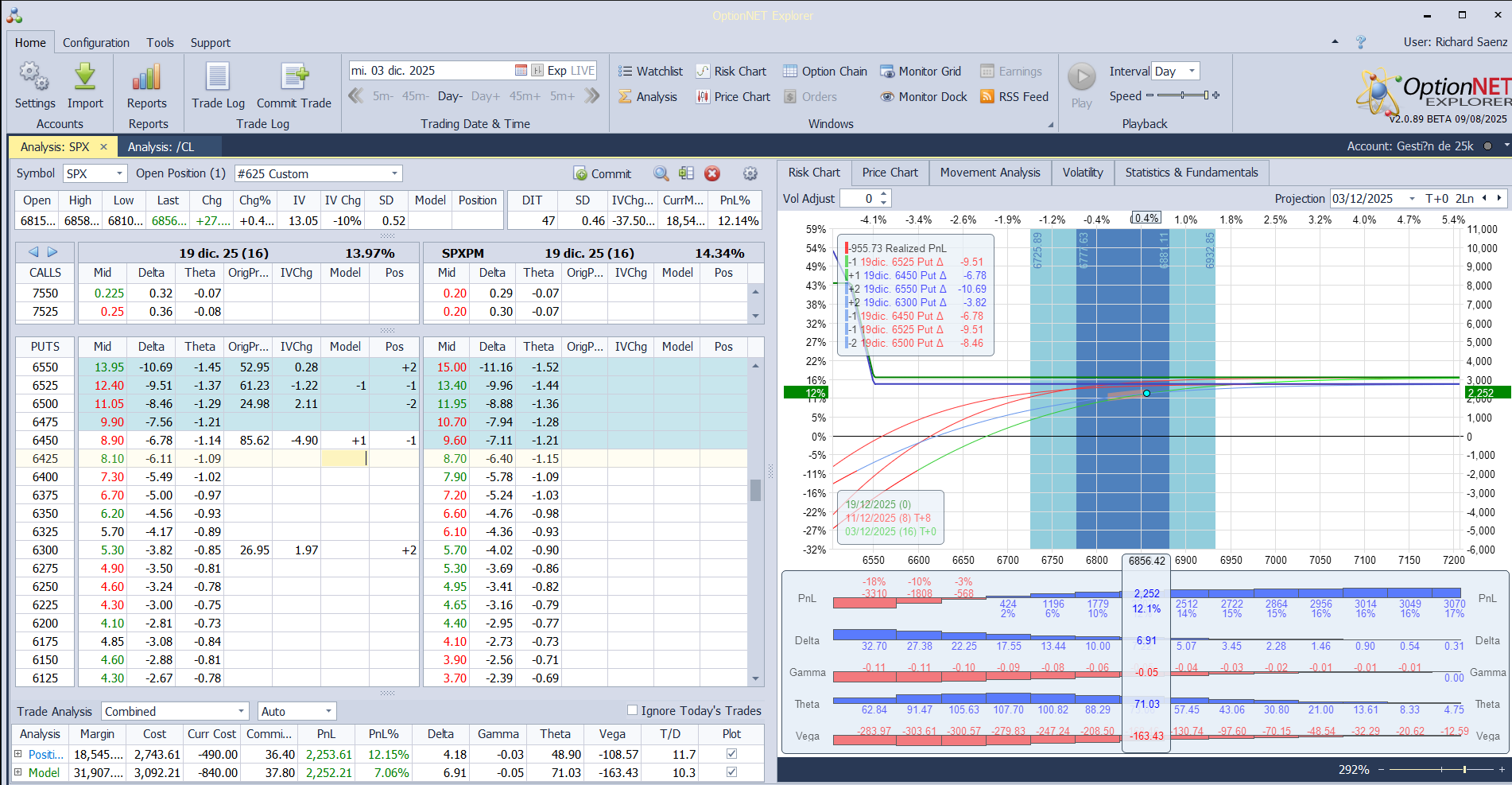1512x785 pixels.
Task: Switch to the Analysis: /CL tab
Action: coord(161,147)
